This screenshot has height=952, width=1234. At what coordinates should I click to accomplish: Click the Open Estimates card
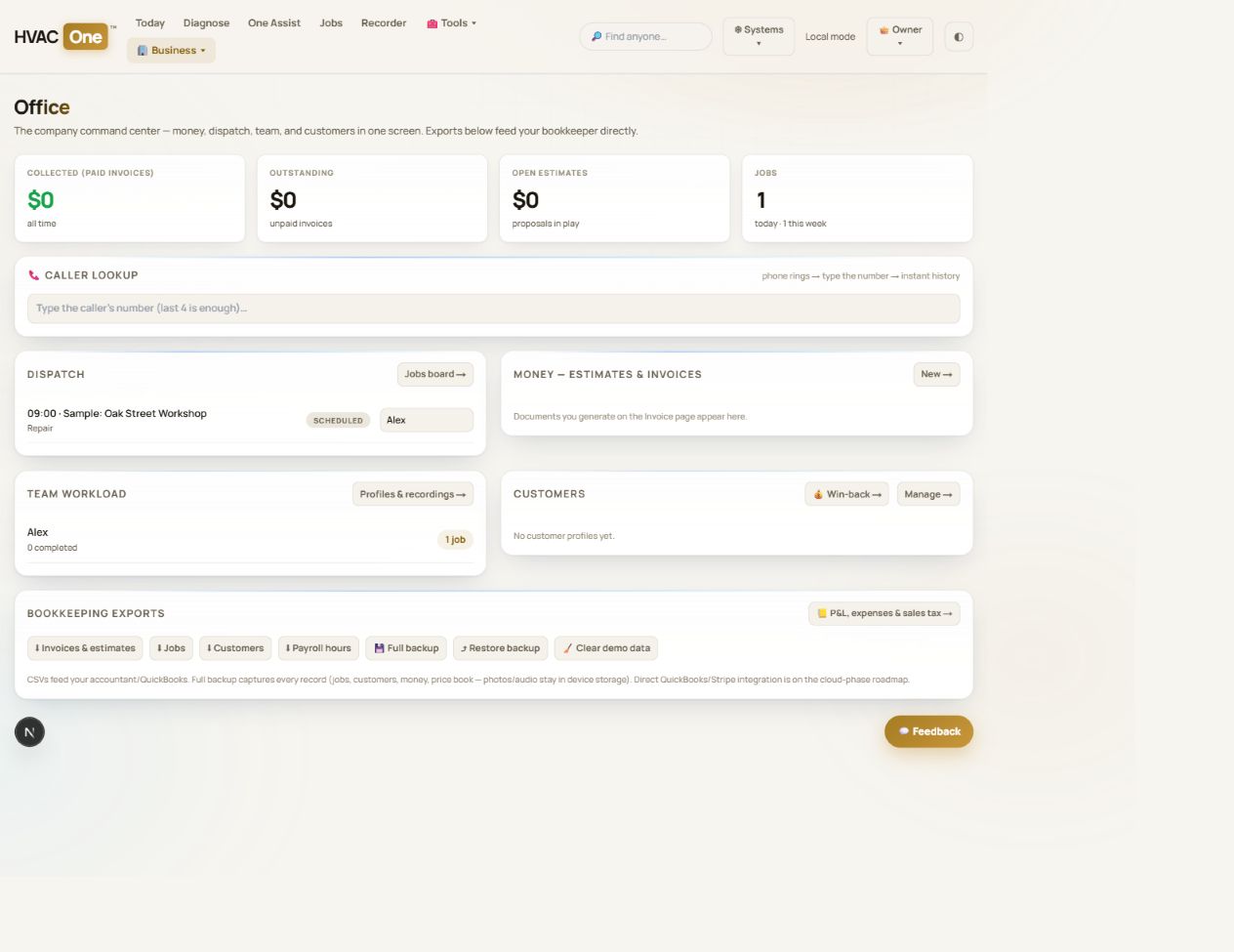pyautogui.click(x=614, y=198)
